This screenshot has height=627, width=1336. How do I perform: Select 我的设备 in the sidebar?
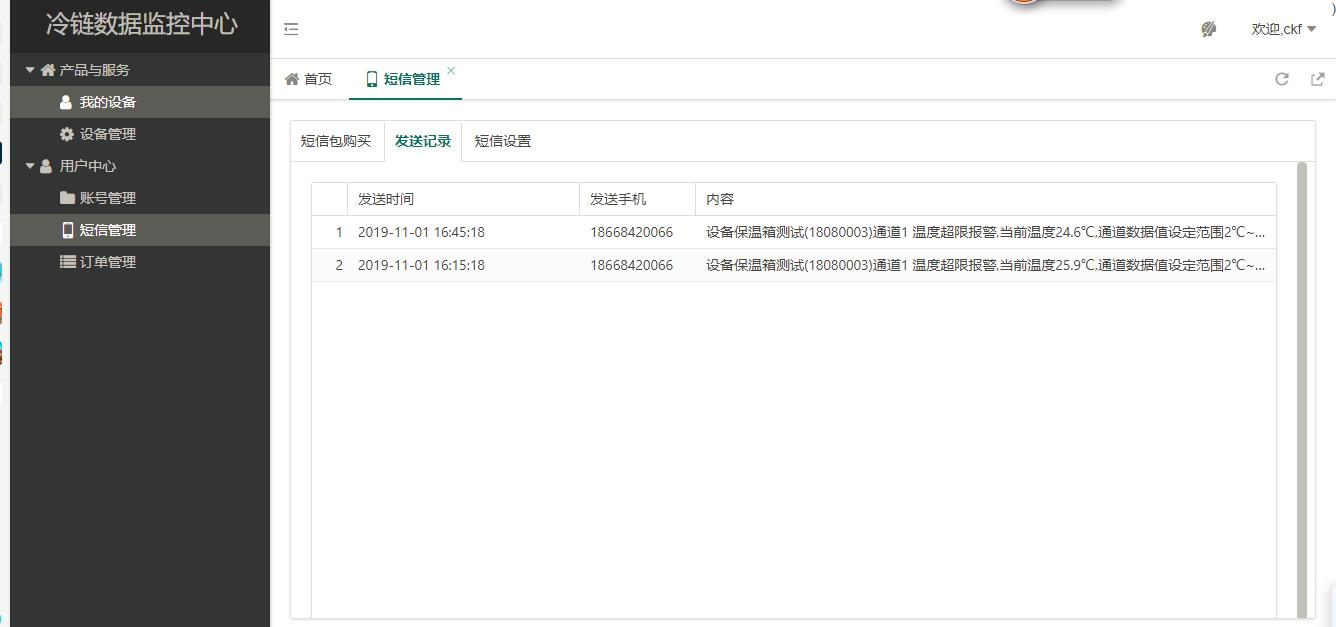(107, 102)
